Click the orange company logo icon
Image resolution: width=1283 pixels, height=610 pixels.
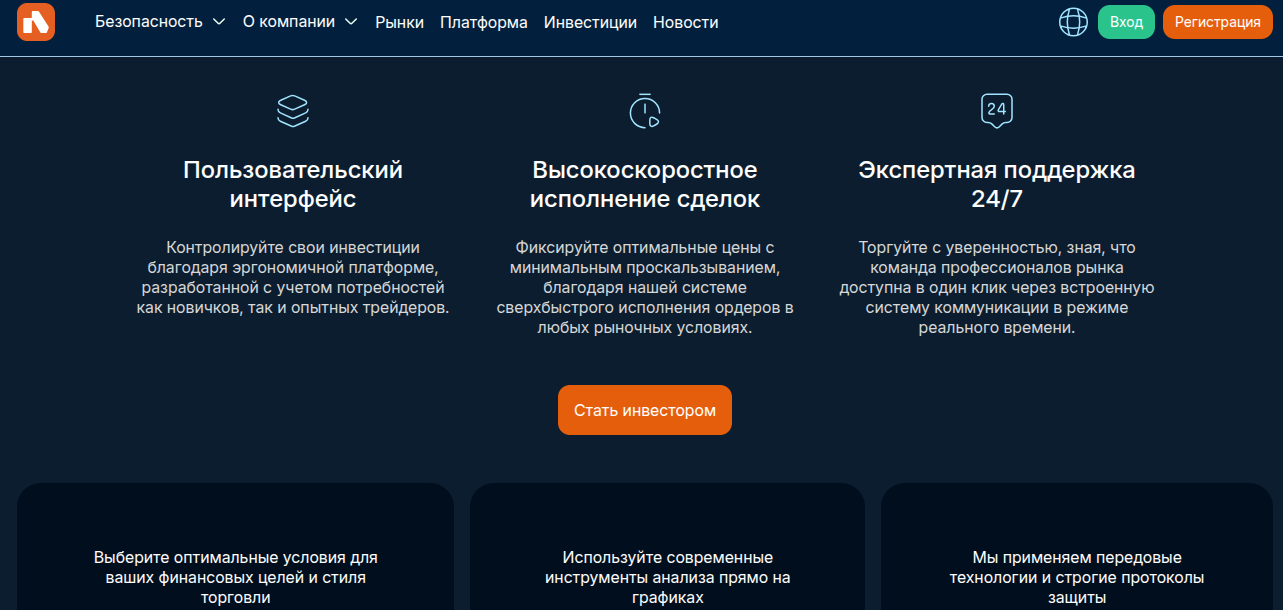tap(36, 22)
